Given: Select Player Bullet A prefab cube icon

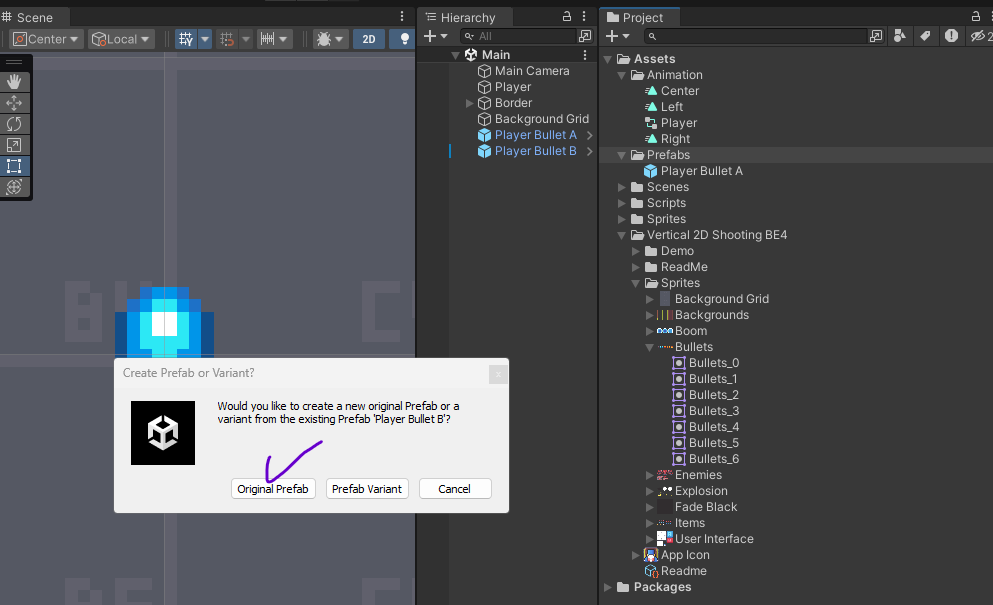Looking at the screenshot, I should point(484,135).
